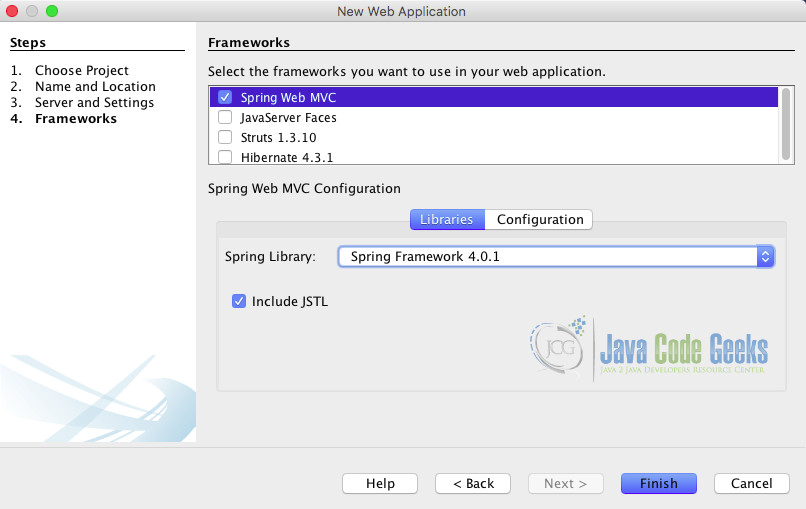Viewport: 806px width, 509px height.
Task: Check the Hibernate 4.3.1 framework box
Action: pos(225,157)
